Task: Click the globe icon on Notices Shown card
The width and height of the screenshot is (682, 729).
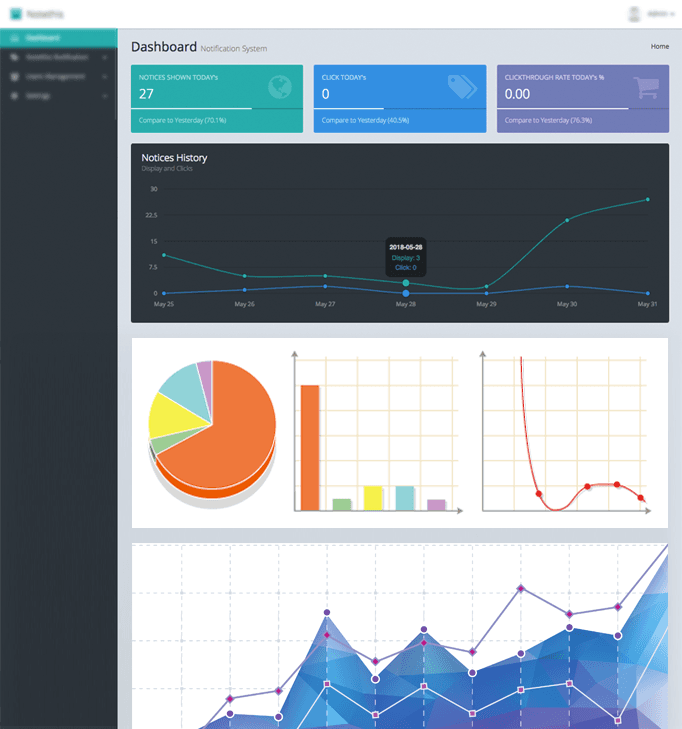Action: (x=280, y=87)
